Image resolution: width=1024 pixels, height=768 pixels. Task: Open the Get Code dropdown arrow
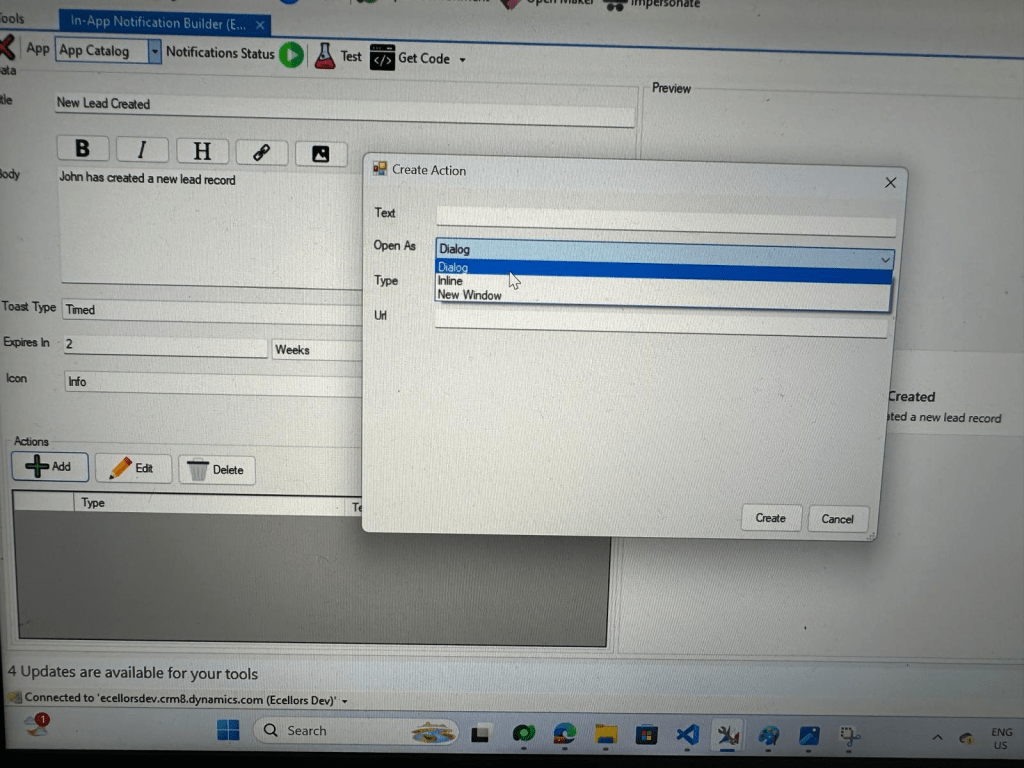click(462, 60)
